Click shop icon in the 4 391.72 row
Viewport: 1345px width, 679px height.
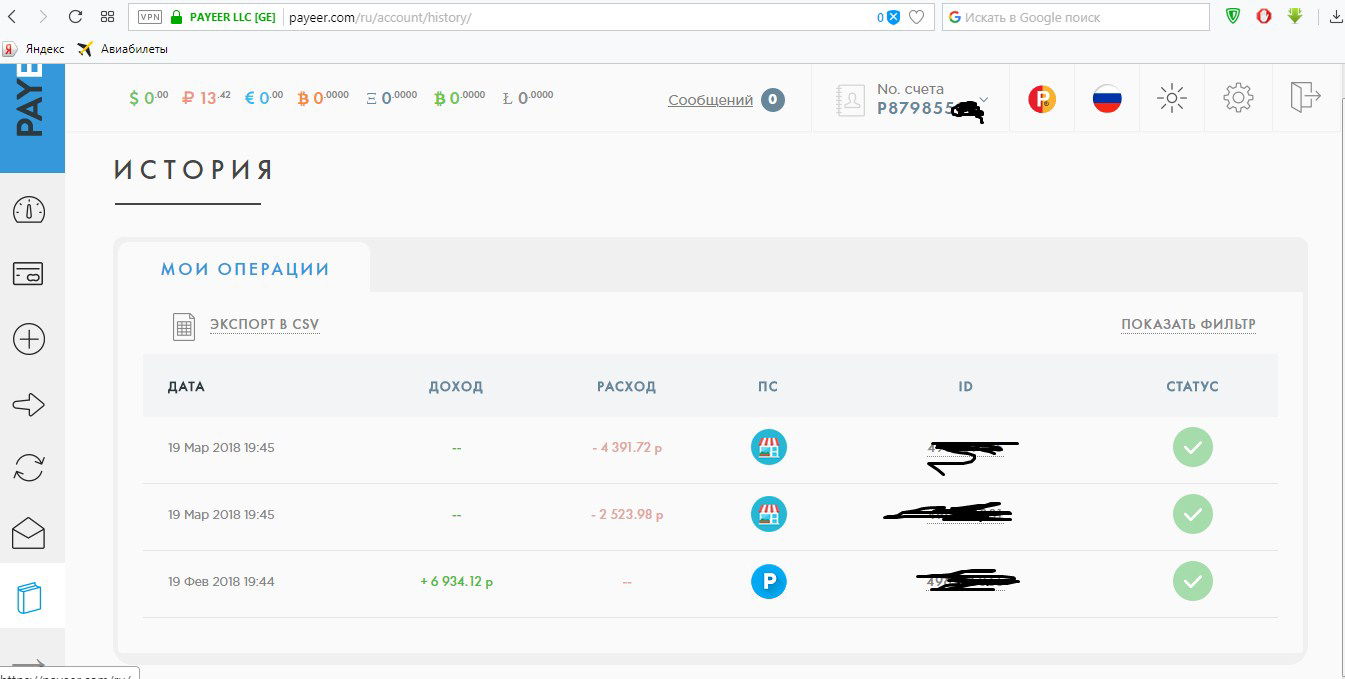click(768, 447)
